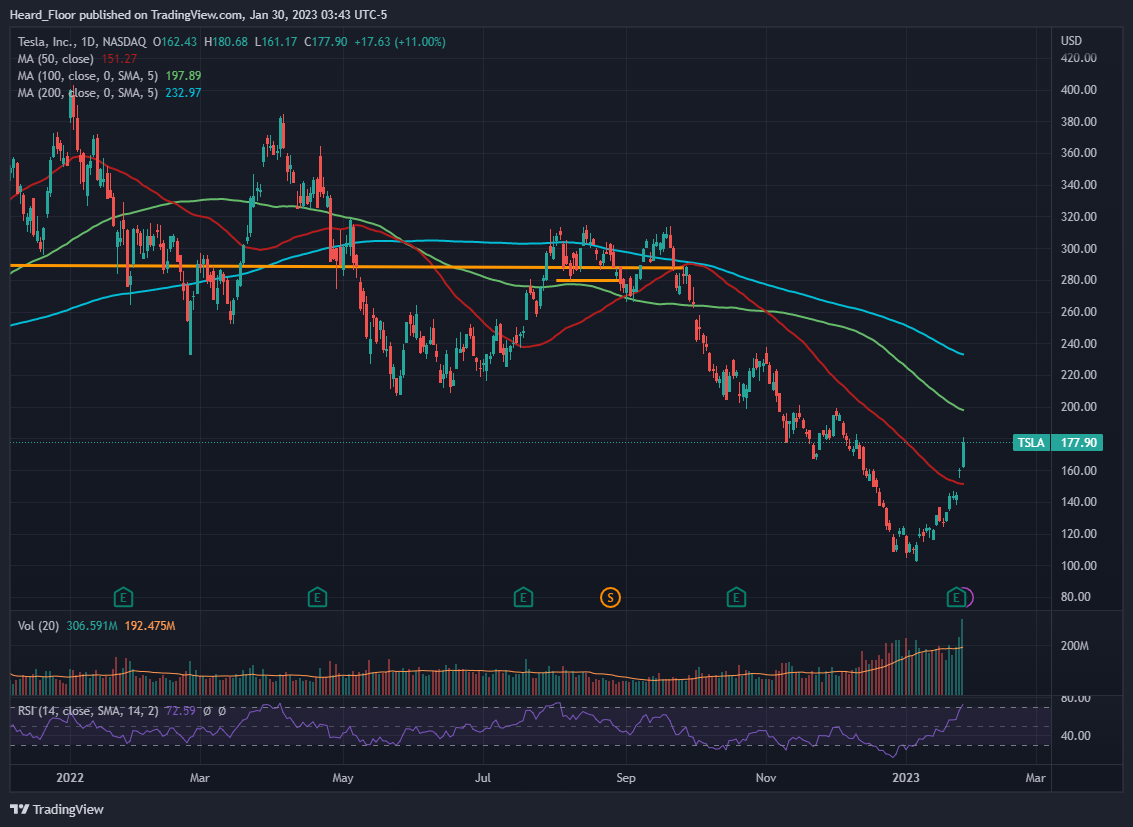Click the low price L161.17
Viewport: 1133px width, 827px height.
coord(276,42)
